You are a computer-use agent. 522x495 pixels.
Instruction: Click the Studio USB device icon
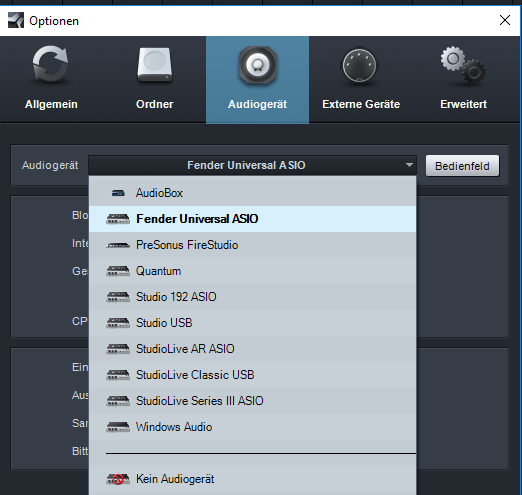click(x=118, y=323)
